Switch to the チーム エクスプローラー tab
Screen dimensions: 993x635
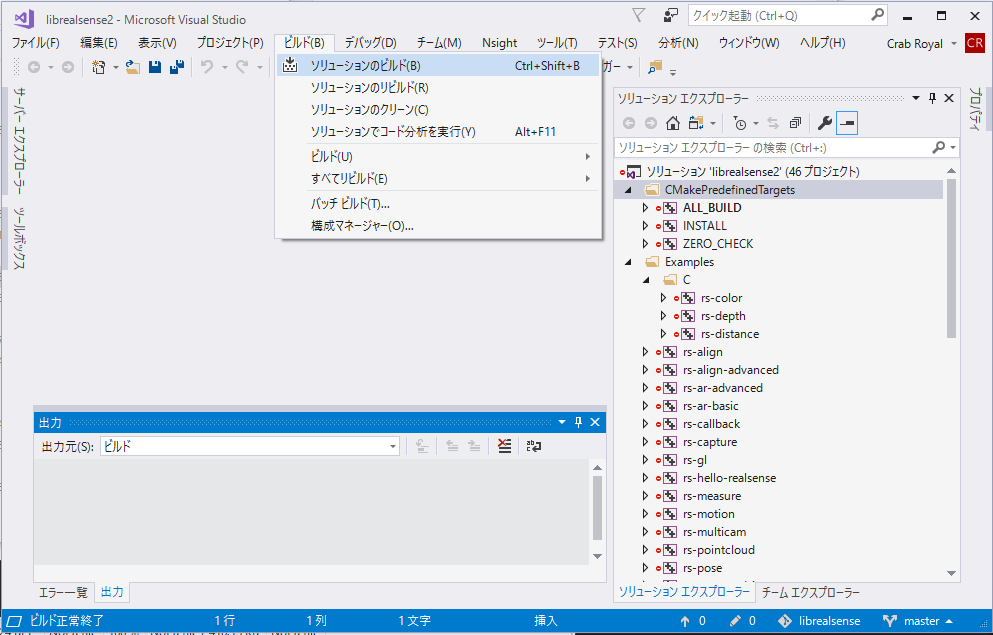(811, 593)
